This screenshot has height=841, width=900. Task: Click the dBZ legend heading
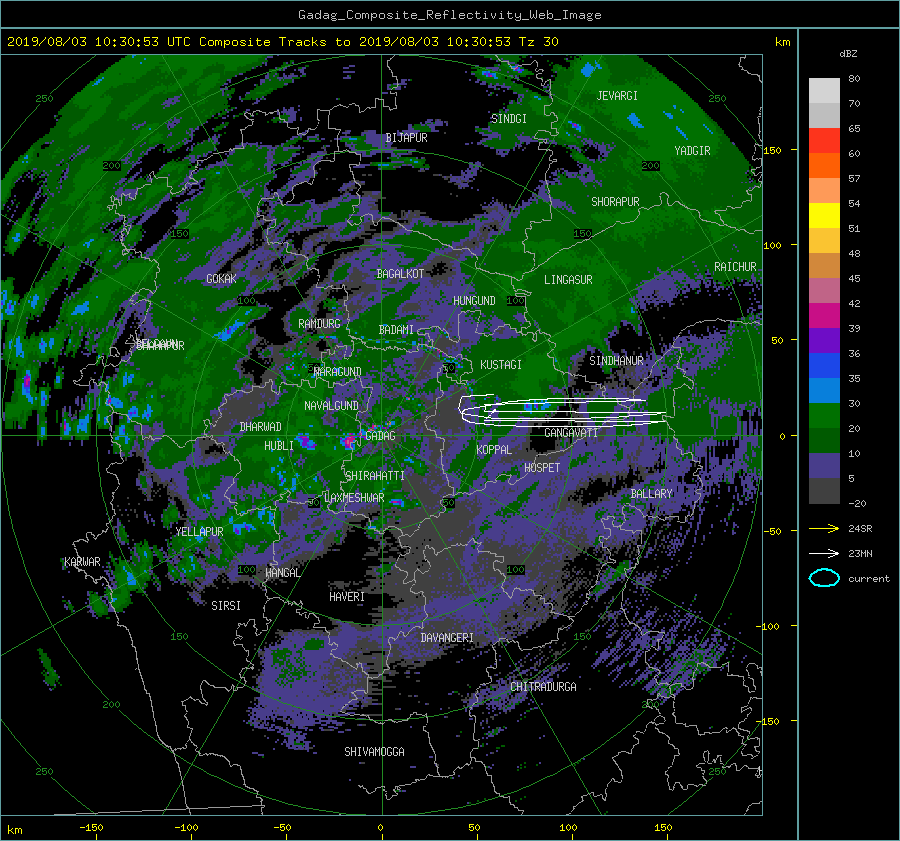tap(848, 54)
